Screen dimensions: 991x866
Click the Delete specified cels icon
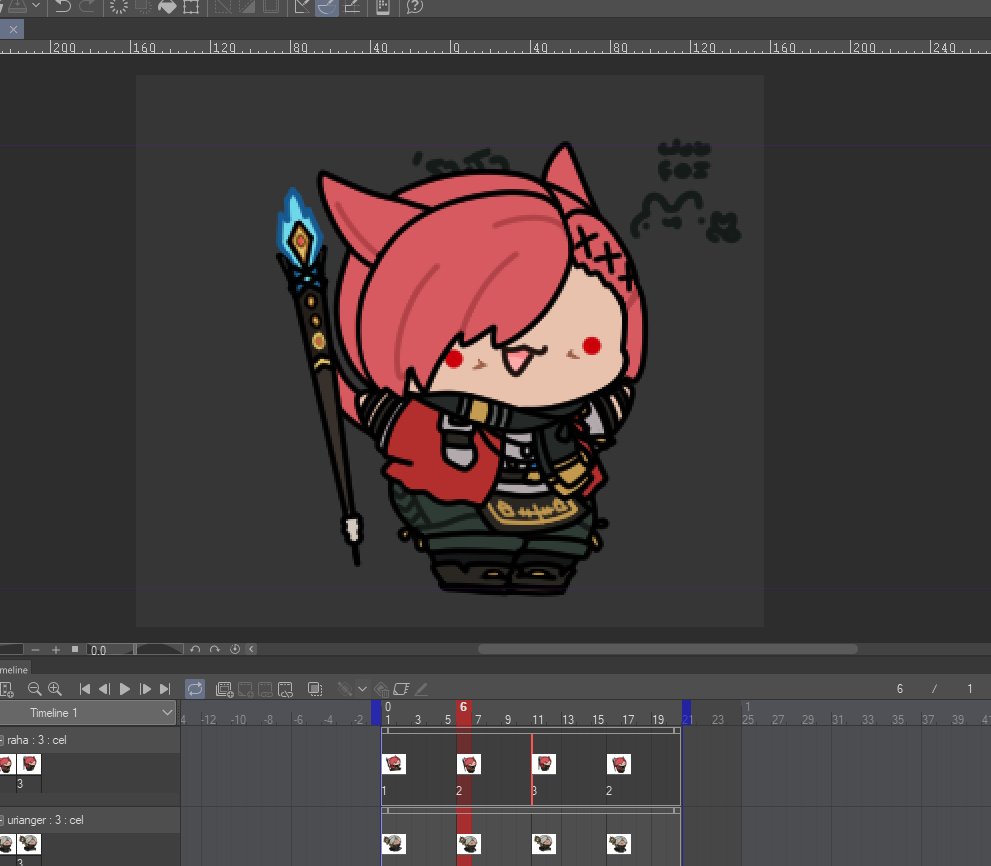coord(286,689)
